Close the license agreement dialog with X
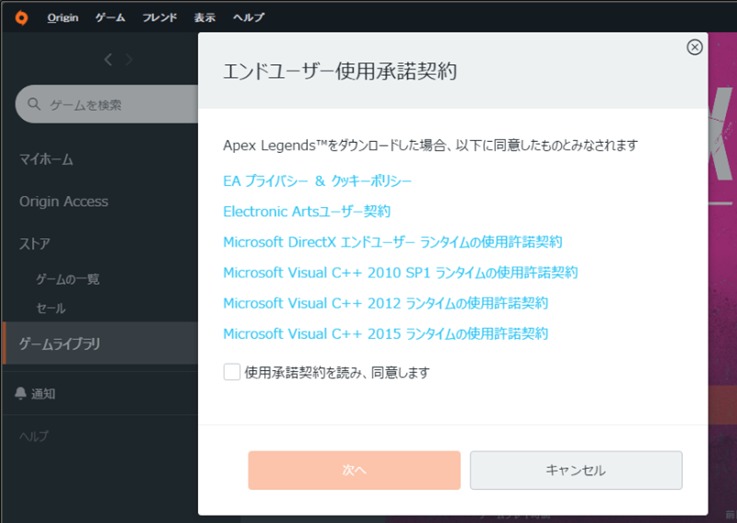Viewport: 737px width, 523px height. point(694,47)
